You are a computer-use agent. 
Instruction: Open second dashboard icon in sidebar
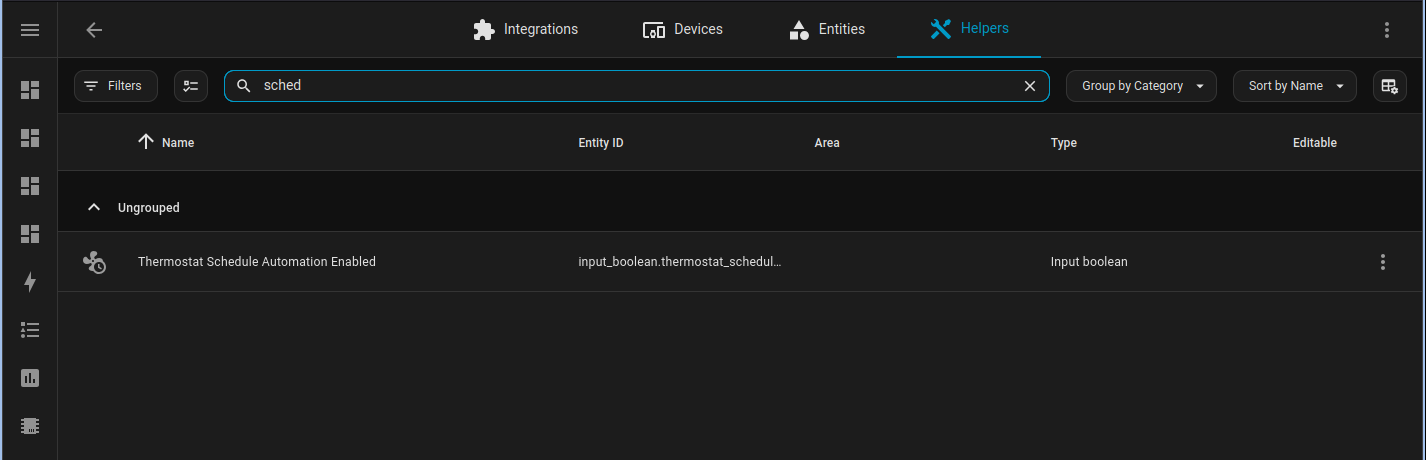(30, 138)
